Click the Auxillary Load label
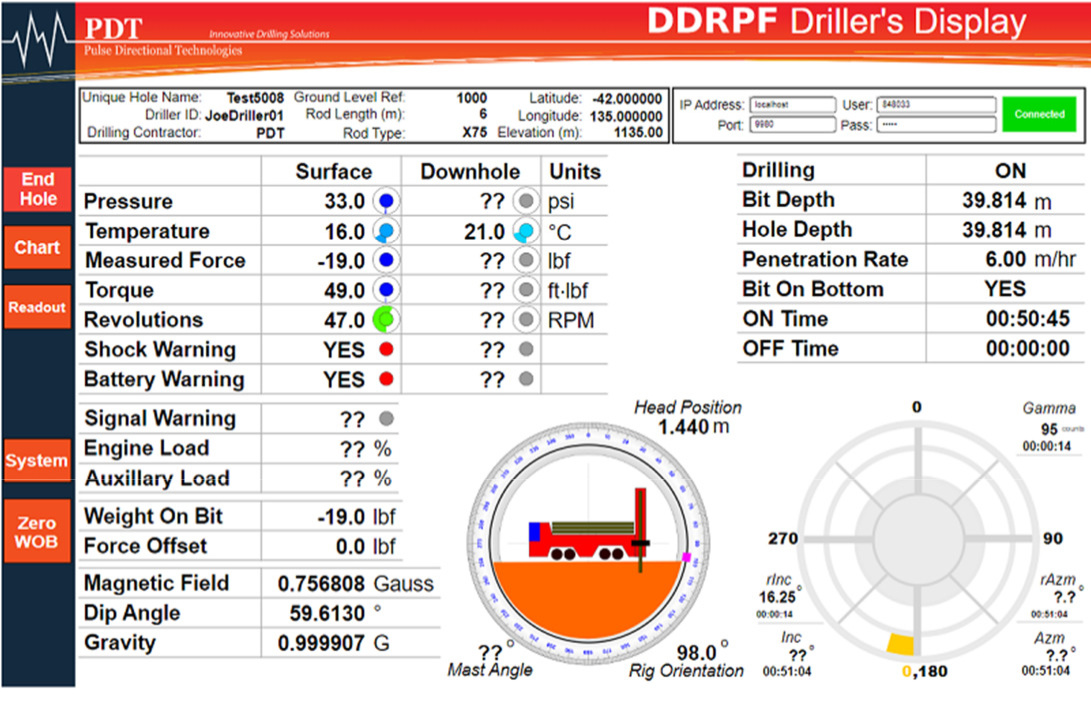This screenshot has height=718, width=1091. coord(157,479)
